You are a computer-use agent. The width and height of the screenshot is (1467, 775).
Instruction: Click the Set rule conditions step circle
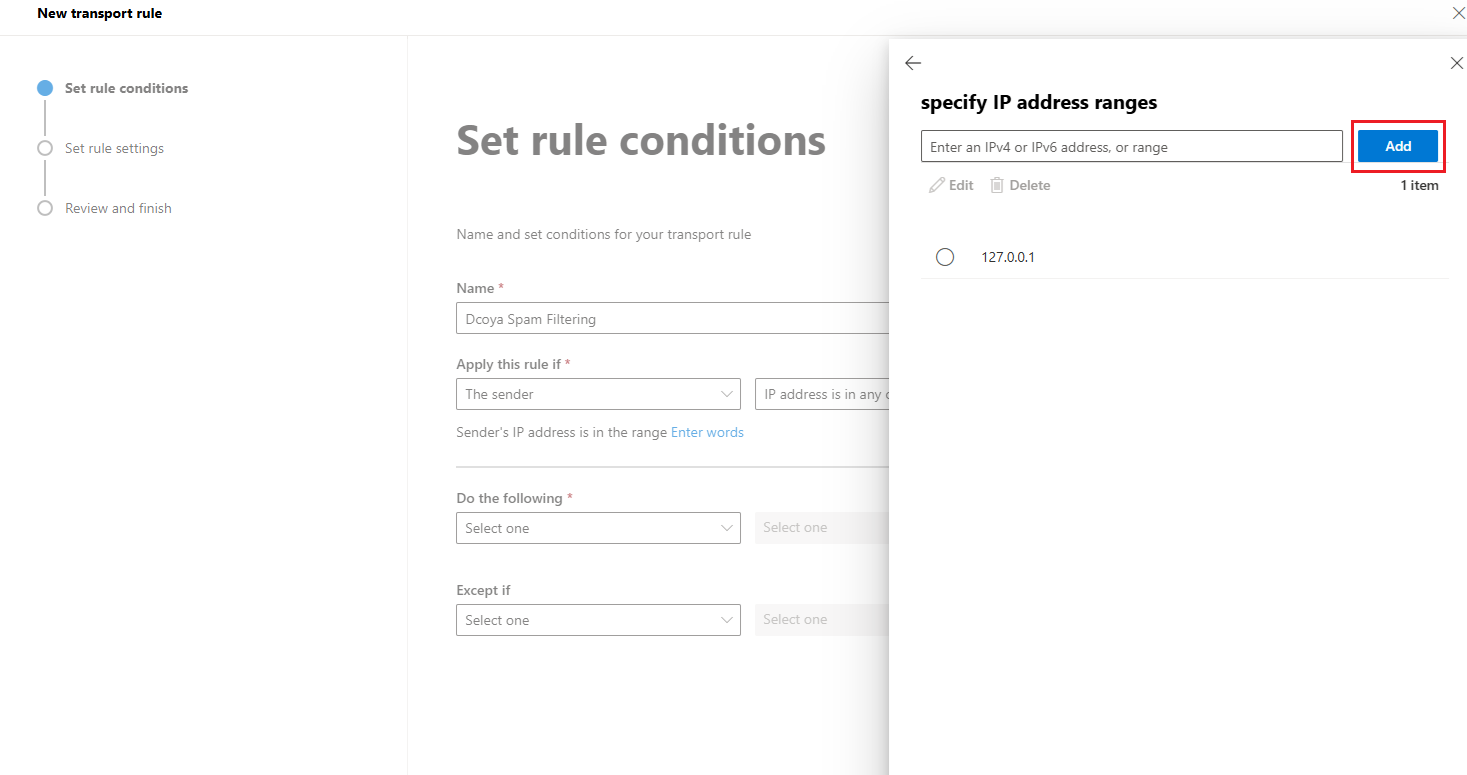point(45,88)
